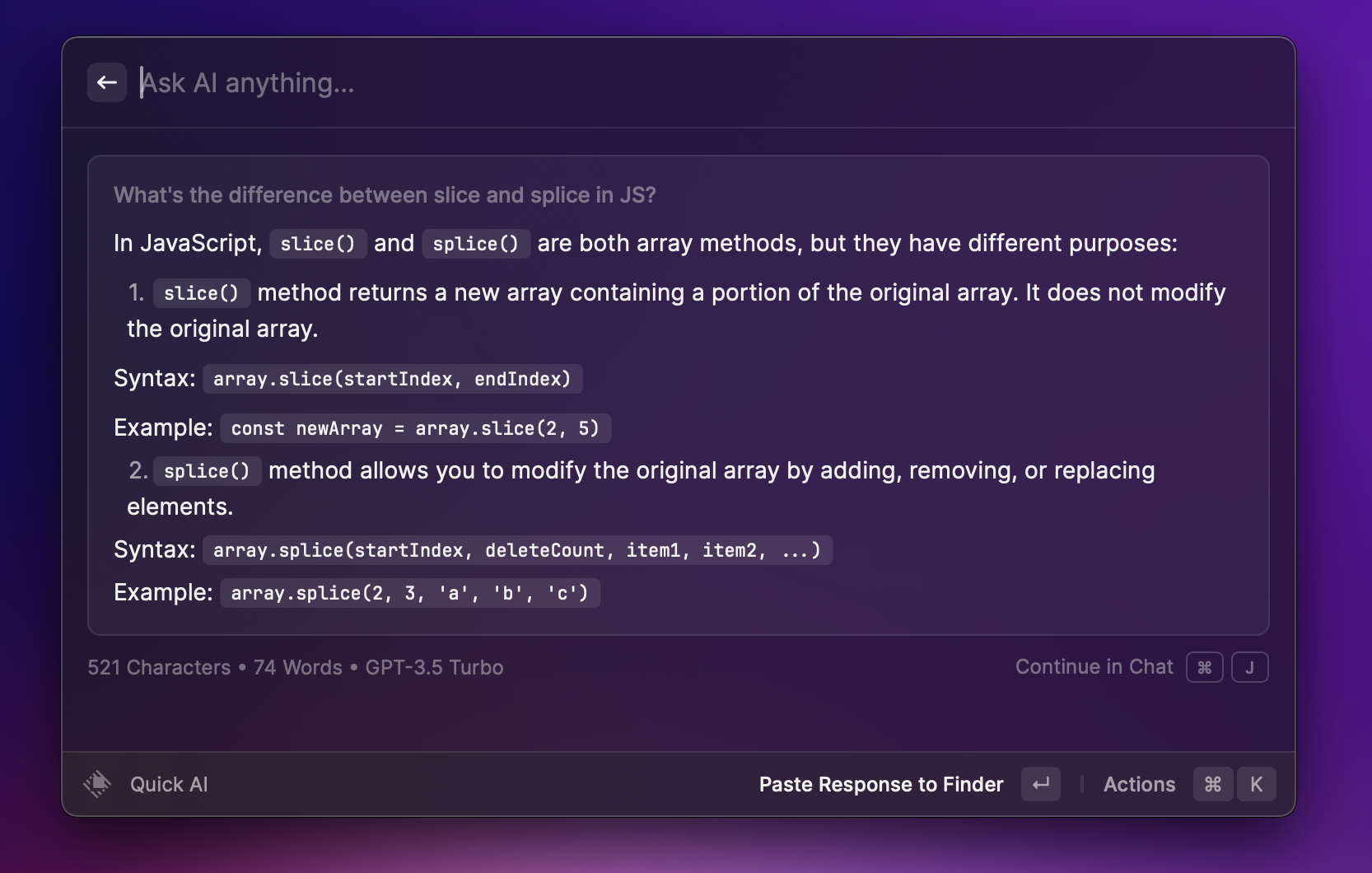Image resolution: width=1372 pixels, height=873 pixels.
Task: Open the Actions menu
Action: tap(1139, 784)
